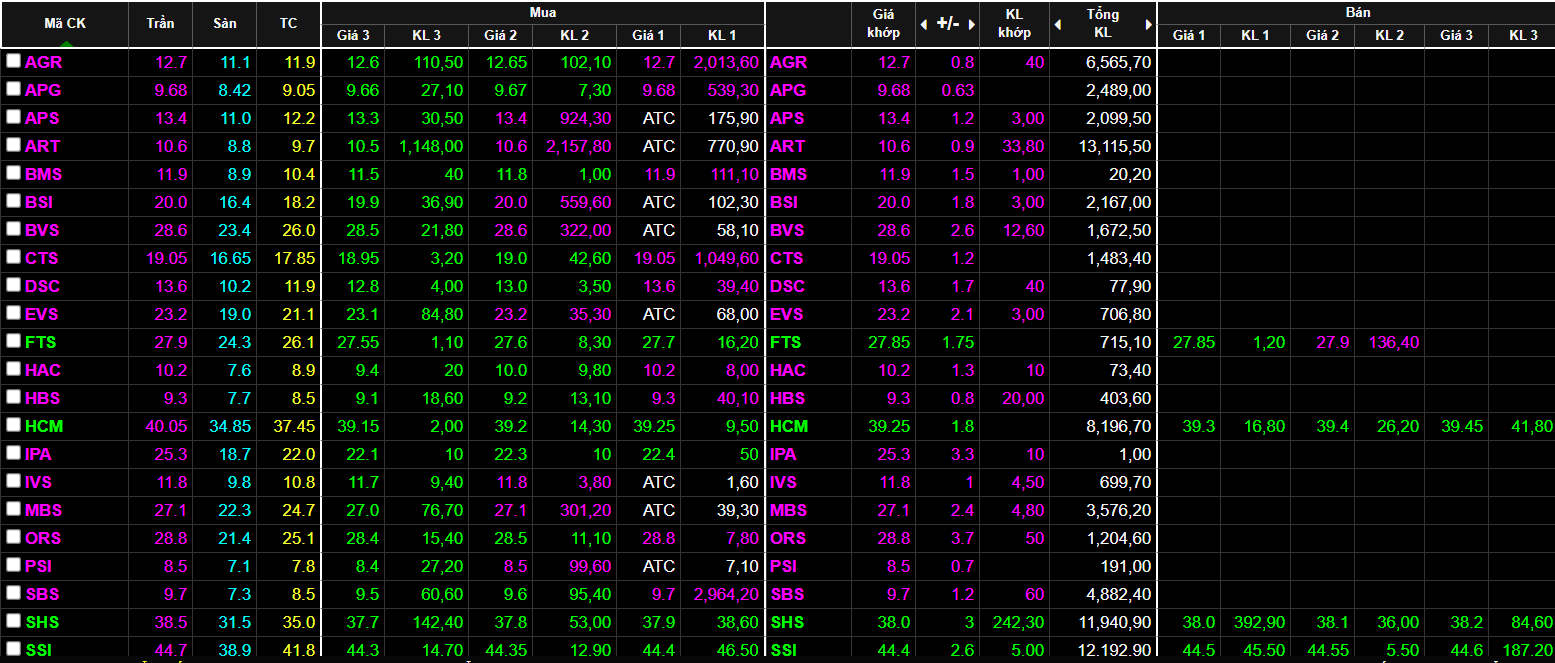This screenshot has height=663, width=1555.
Task: Enable the FTS stock checkbox
Action: [x=13, y=341]
